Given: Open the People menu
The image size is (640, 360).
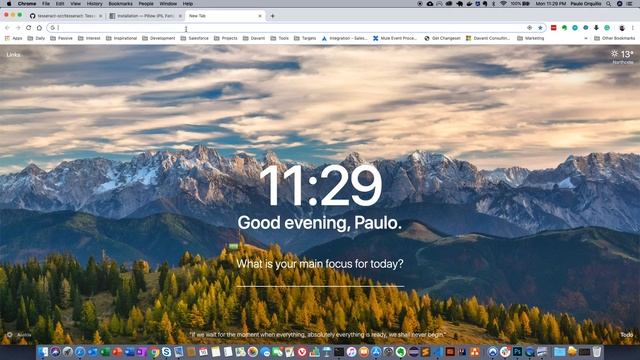Looking at the screenshot, I should click(146, 4).
